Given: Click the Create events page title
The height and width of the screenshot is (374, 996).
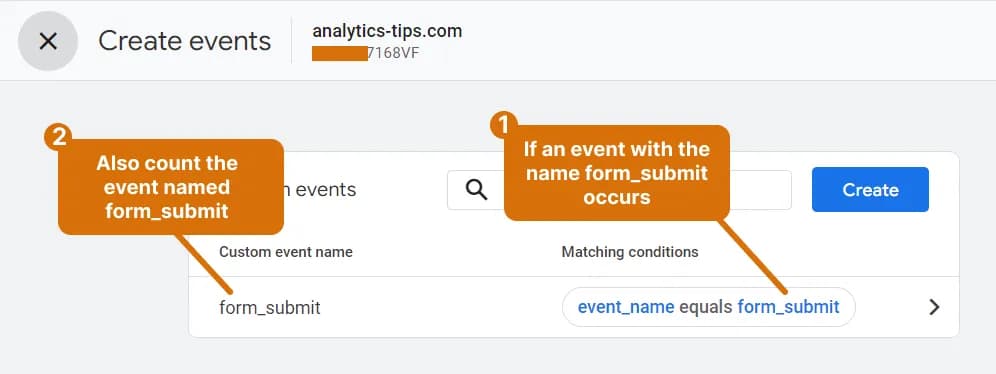Looking at the screenshot, I should (x=184, y=41).
